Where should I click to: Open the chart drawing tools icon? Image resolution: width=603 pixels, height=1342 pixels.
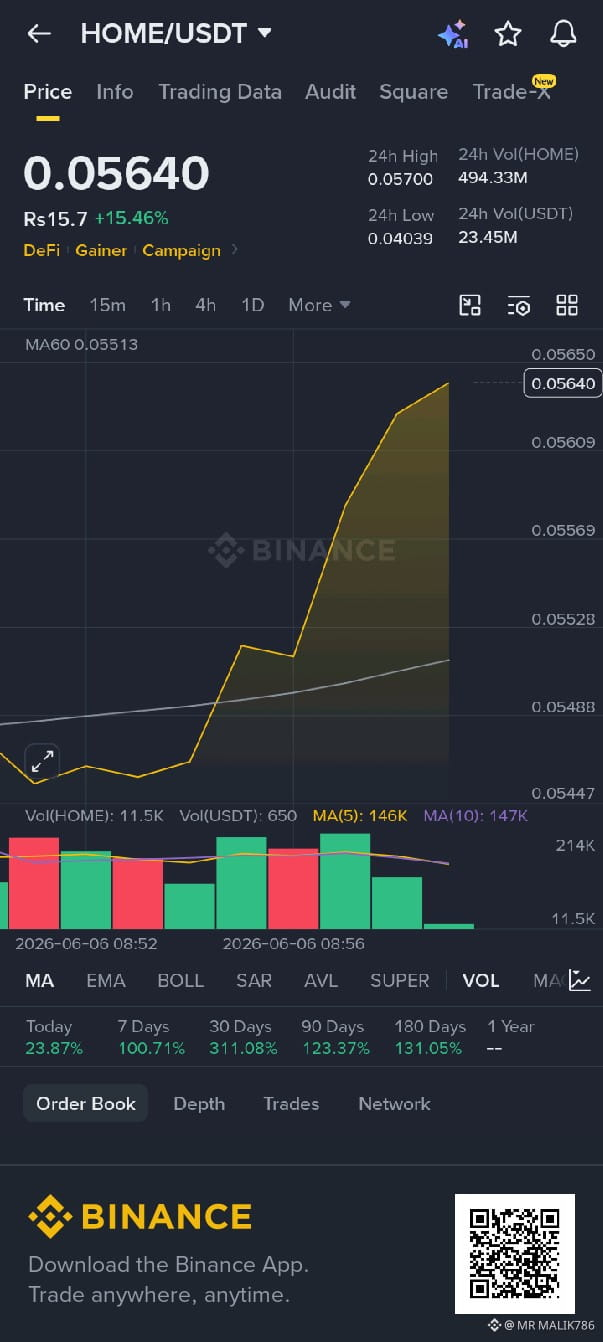(470, 305)
